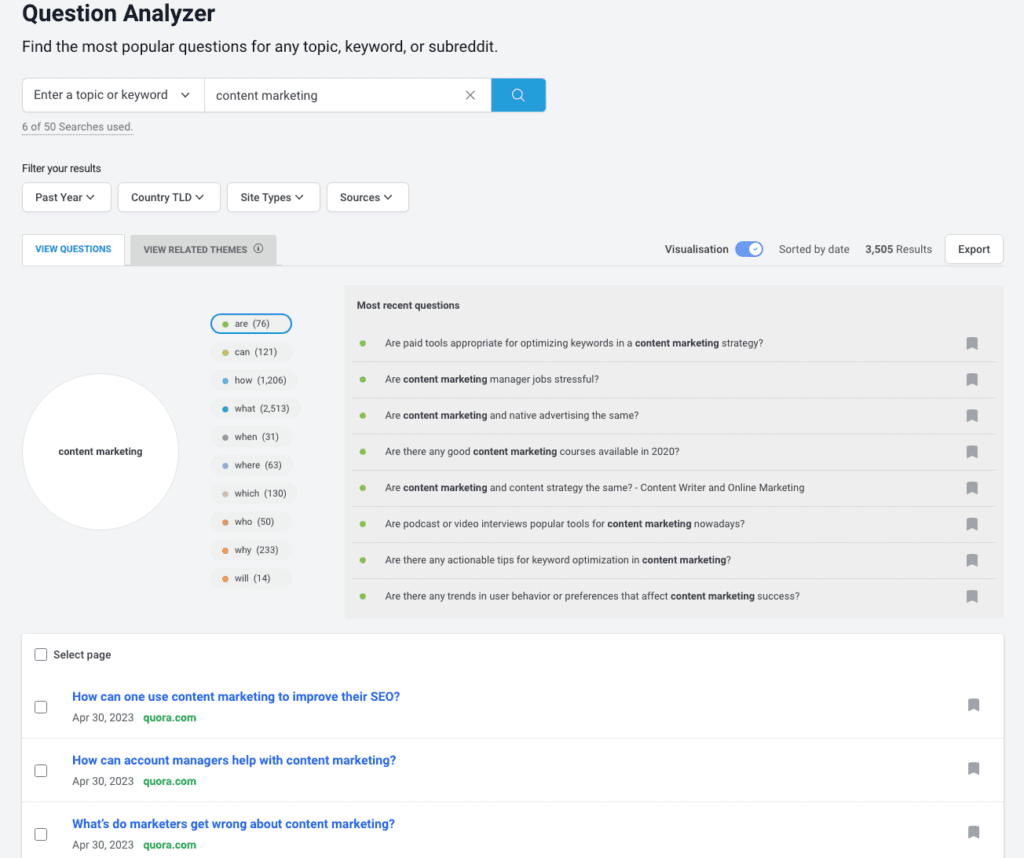Click info icon beside View Related Themes
The image size is (1024, 858).
pyautogui.click(x=259, y=249)
